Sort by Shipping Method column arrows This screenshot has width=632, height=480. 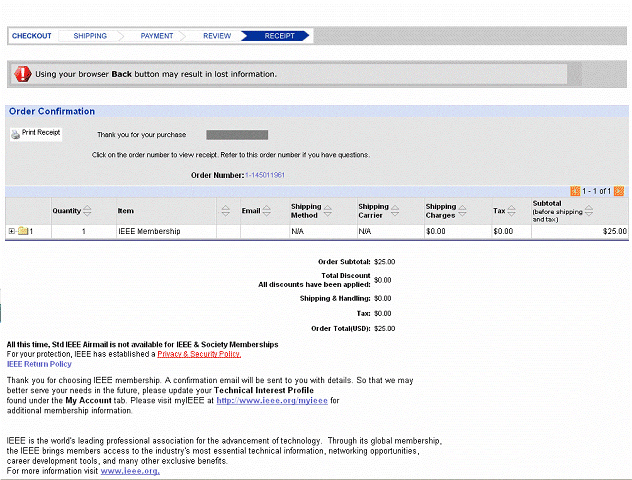328,210
